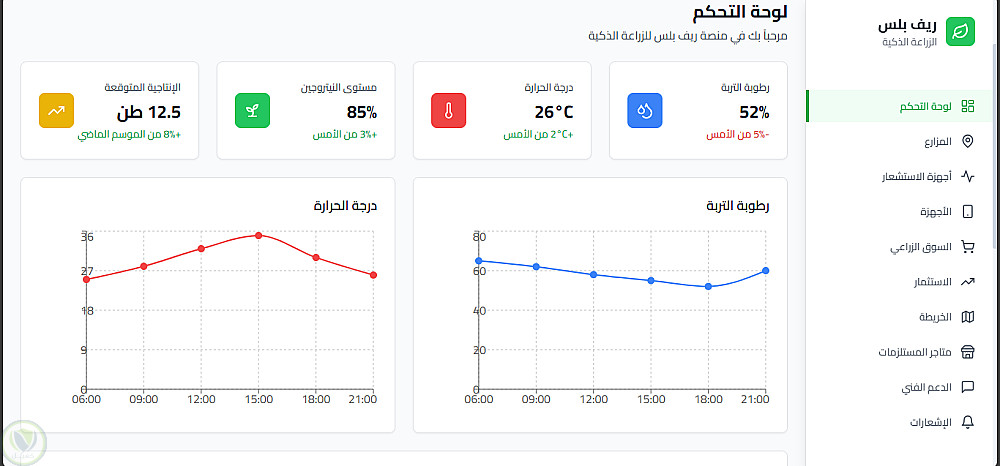Click the green sprout nitrogen level icon
The image size is (1000, 466).
pos(253,111)
